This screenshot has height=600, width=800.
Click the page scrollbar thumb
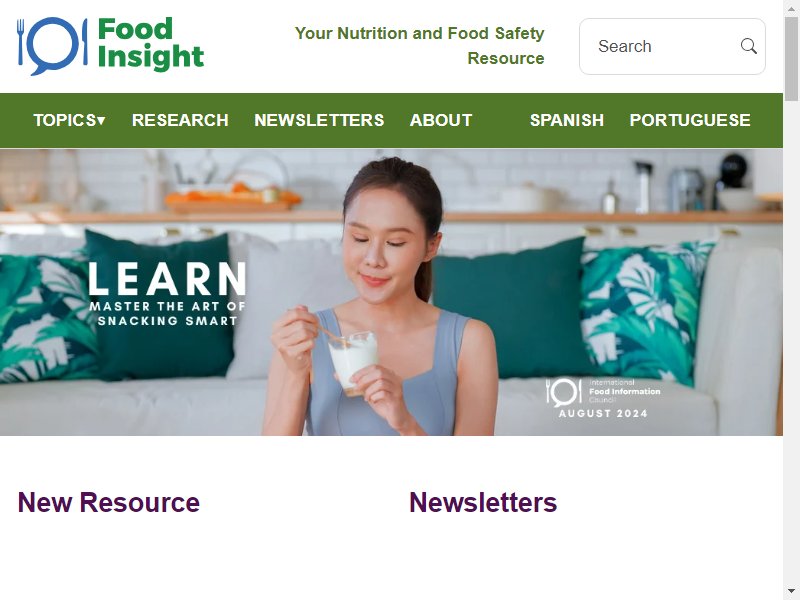click(x=791, y=59)
